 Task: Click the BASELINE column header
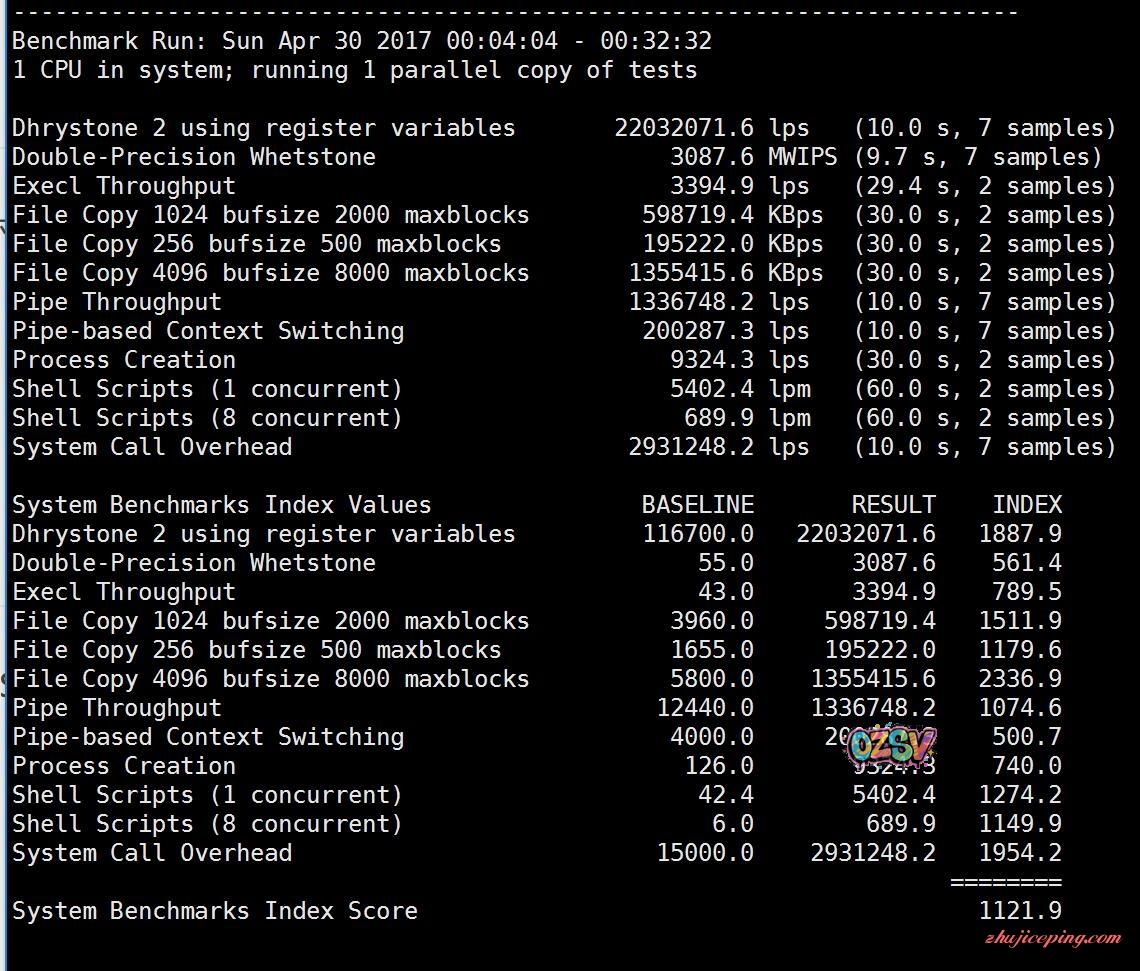[697, 505]
